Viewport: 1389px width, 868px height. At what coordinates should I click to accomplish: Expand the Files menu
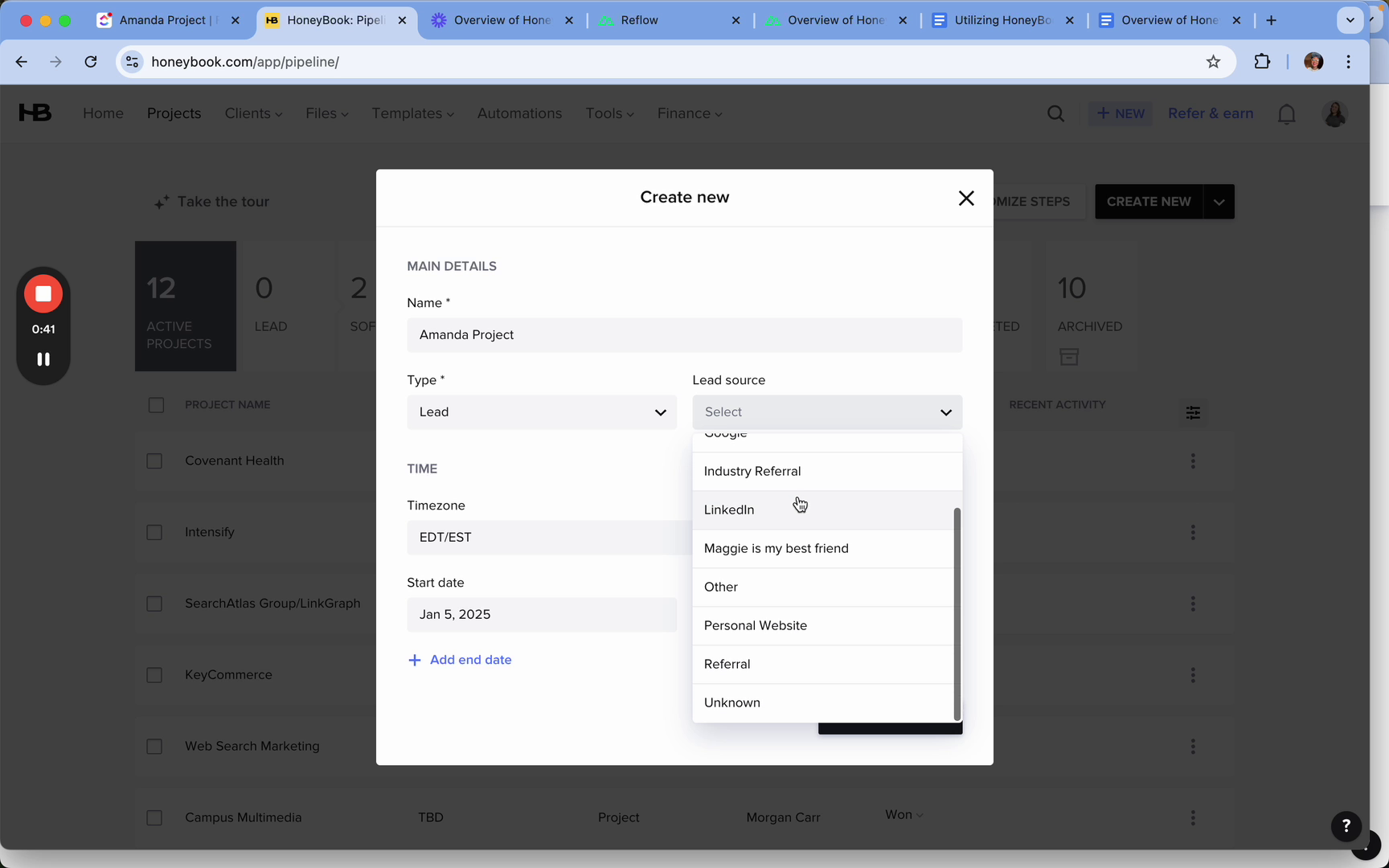point(327,114)
